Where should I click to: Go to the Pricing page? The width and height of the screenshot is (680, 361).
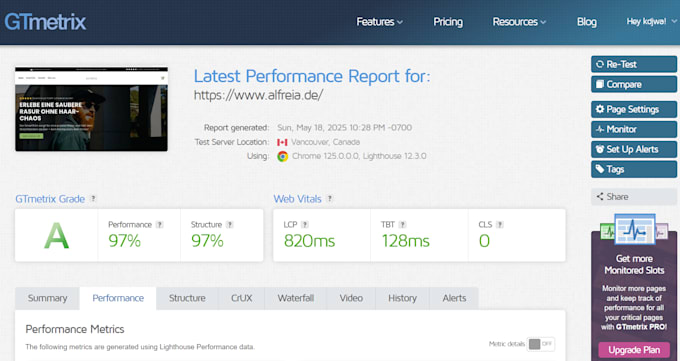click(448, 22)
